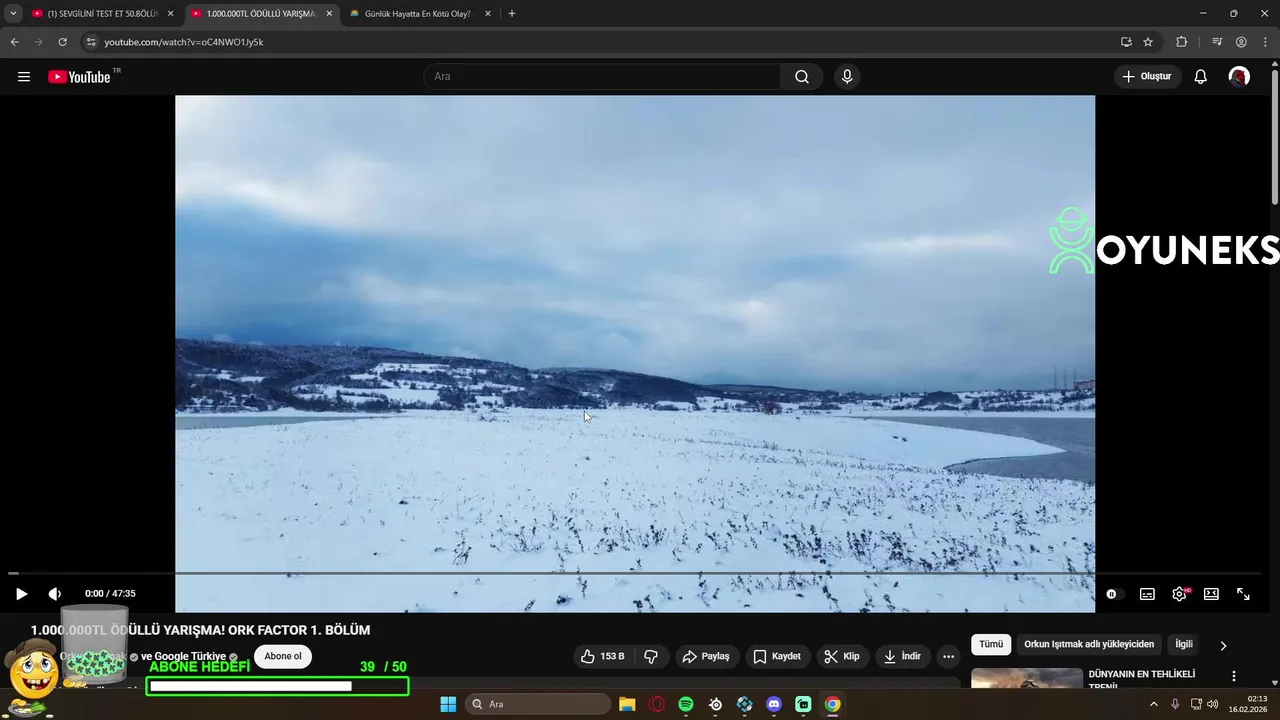Image resolution: width=1280 pixels, height=720 pixels.
Task: Open the DÜNYANIN EN TEHLİKELİ TRENİ thumbnail
Action: pos(1027,679)
